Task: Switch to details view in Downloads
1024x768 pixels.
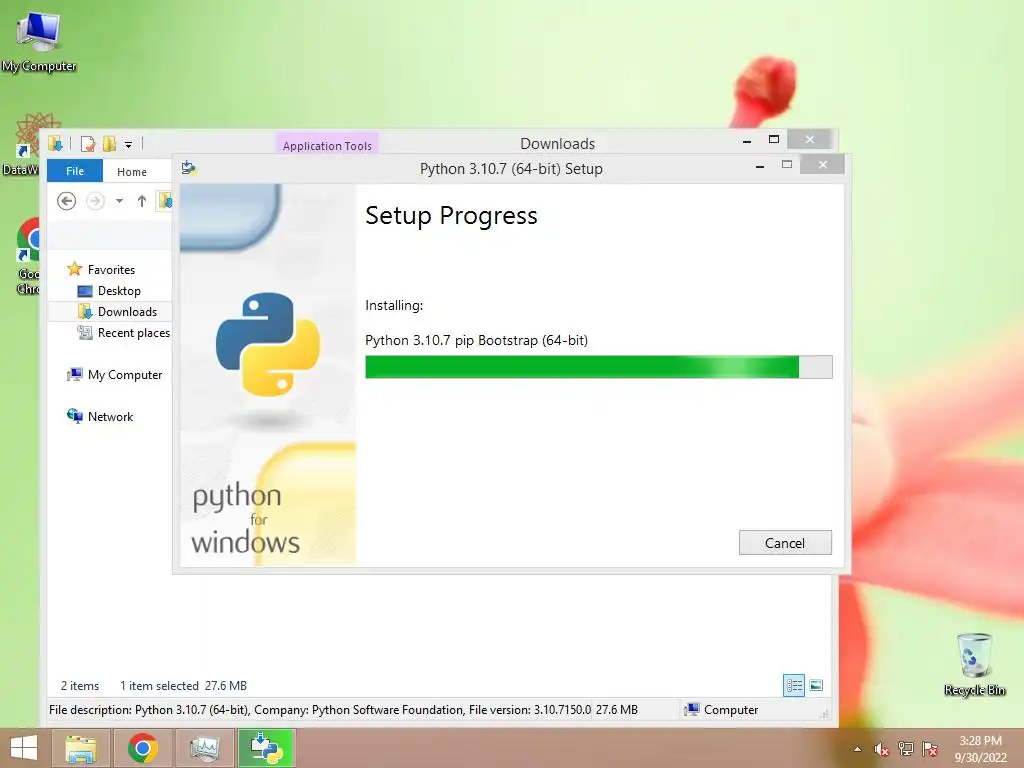Action: [794, 685]
